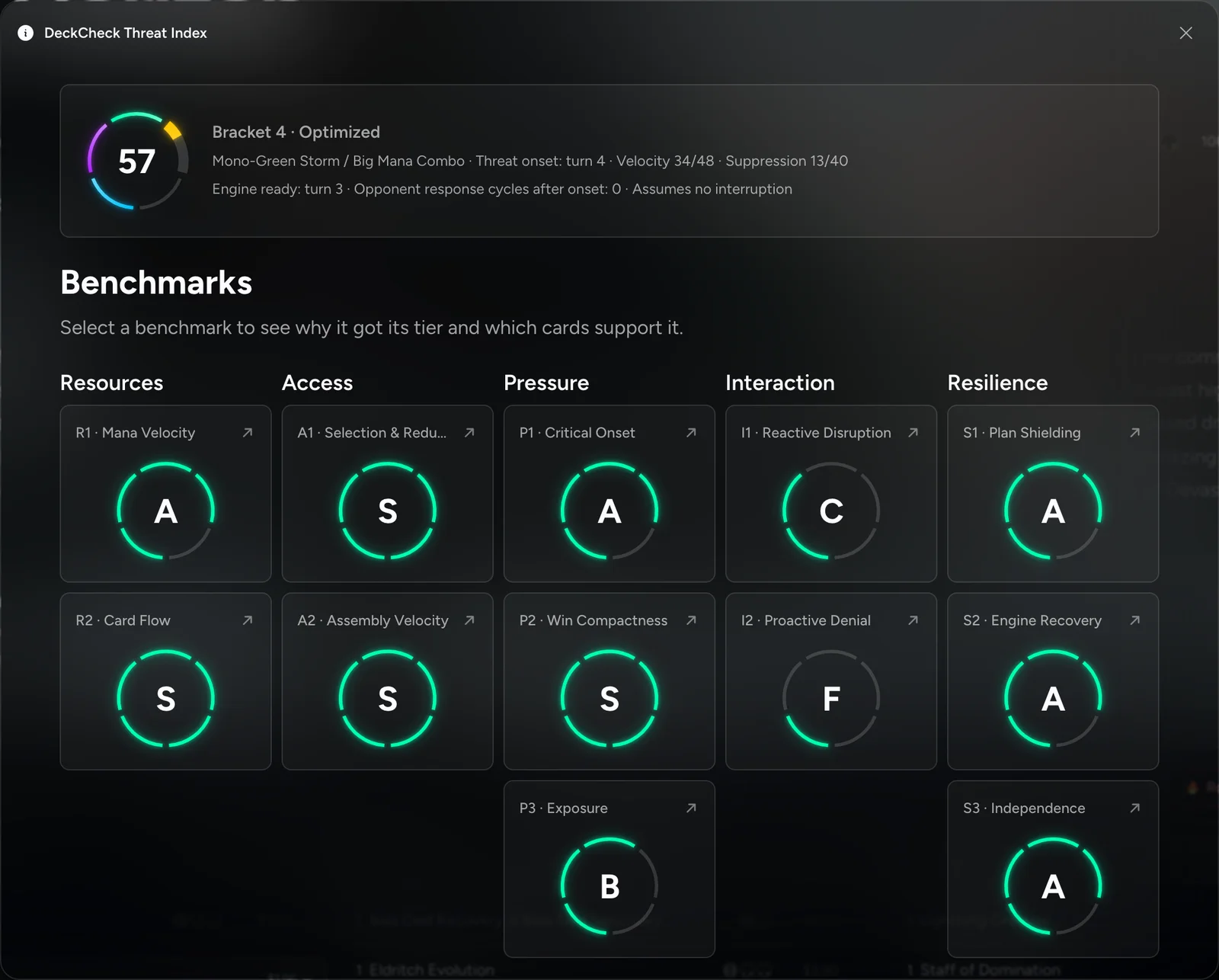Viewport: 1219px width, 980px height.
Task: Click the Interaction column heading
Action: 779,383
